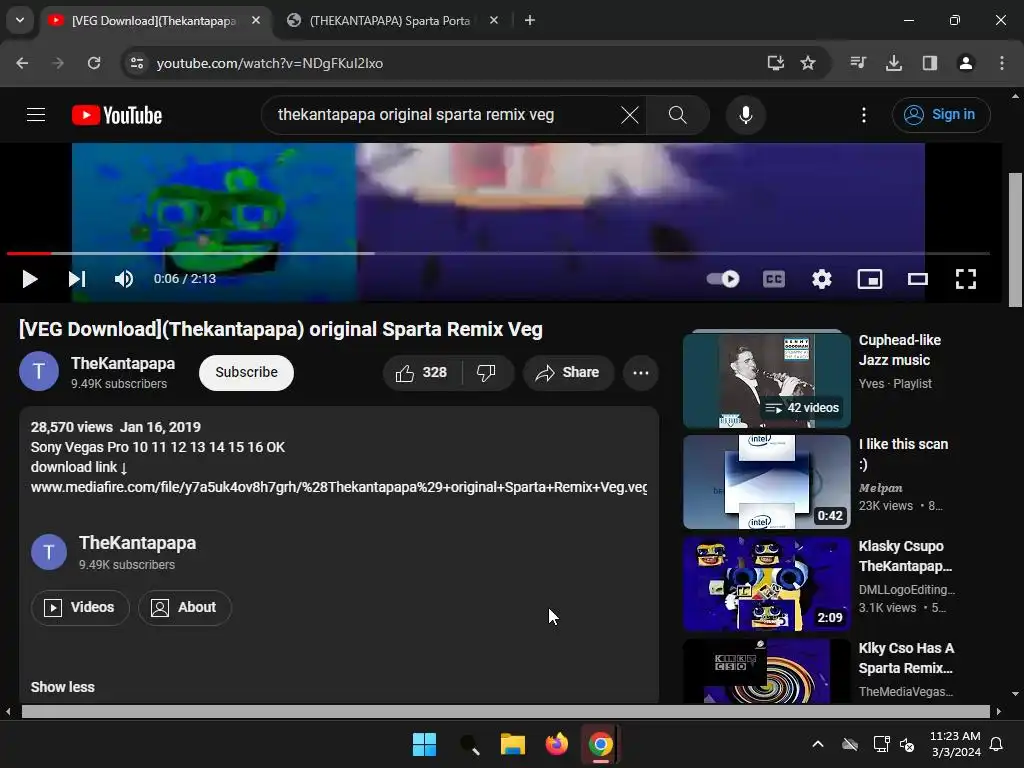Image resolution: width=1024 pixels, height=768 pixels.
Task: Turn on closed captions
Action: [774, 280]
